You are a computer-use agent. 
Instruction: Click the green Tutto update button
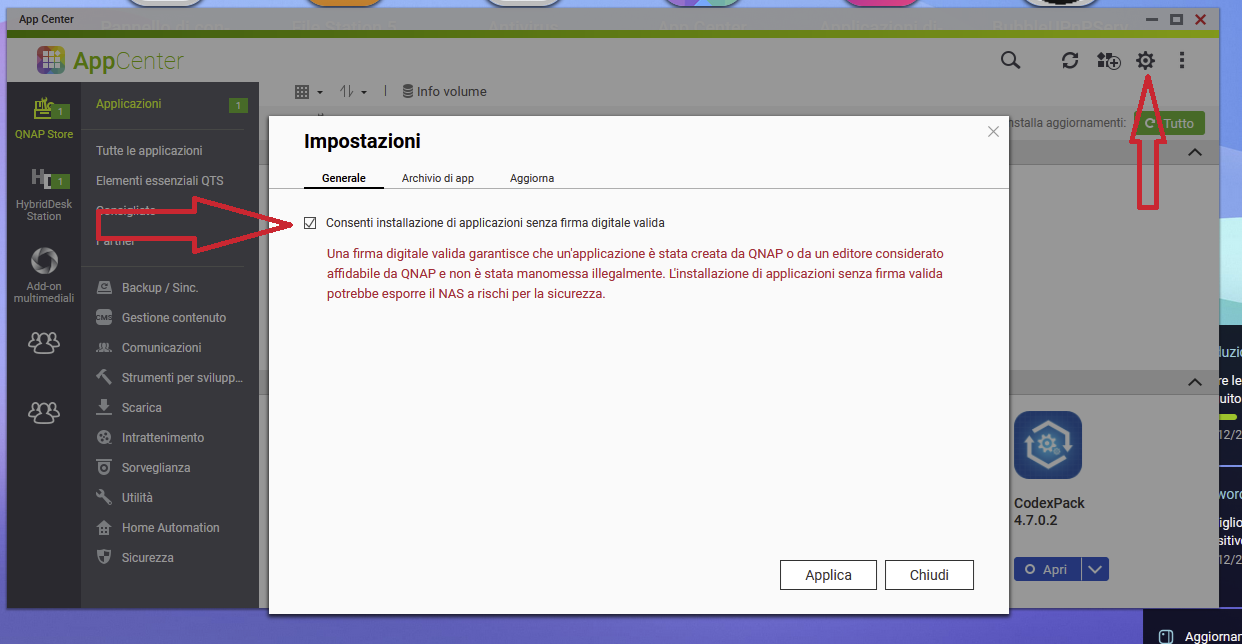[1169, 123]
